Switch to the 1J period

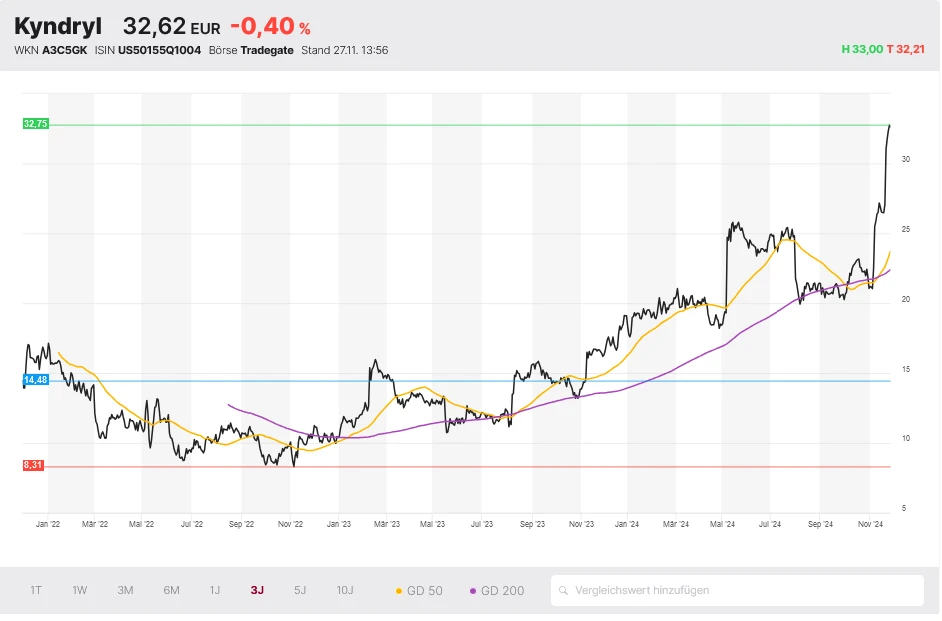coord(215,590)
